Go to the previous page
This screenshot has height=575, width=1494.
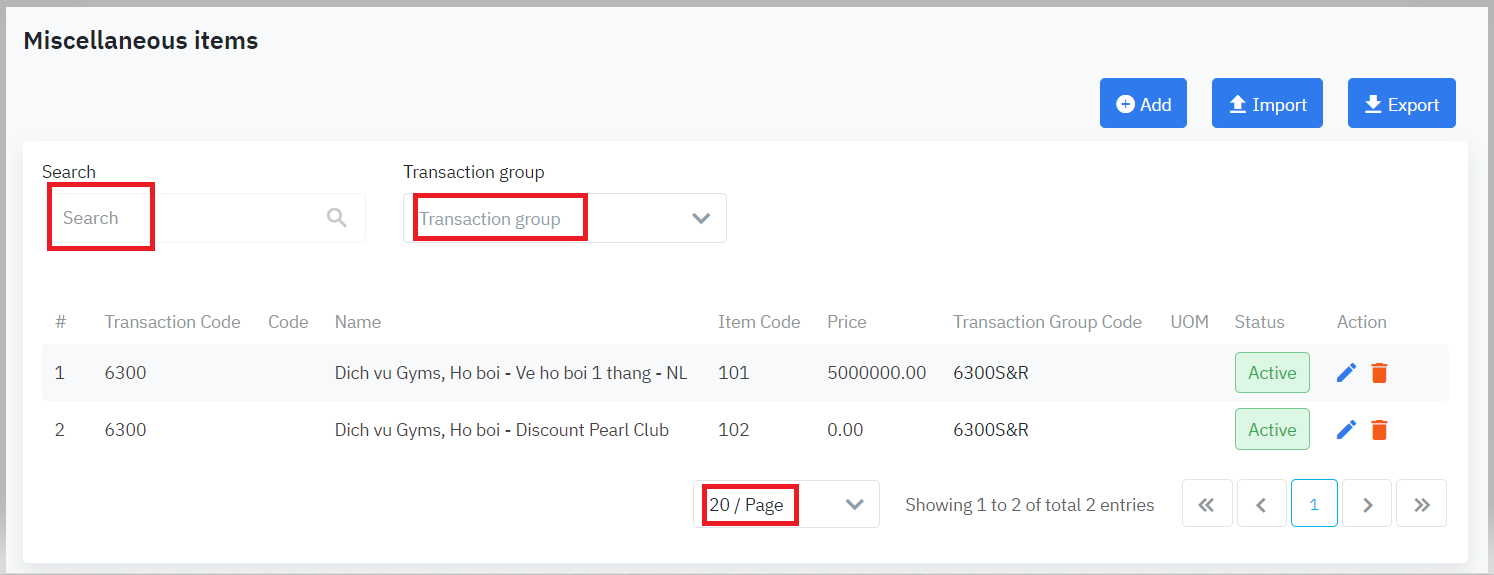pos(1261,505)
